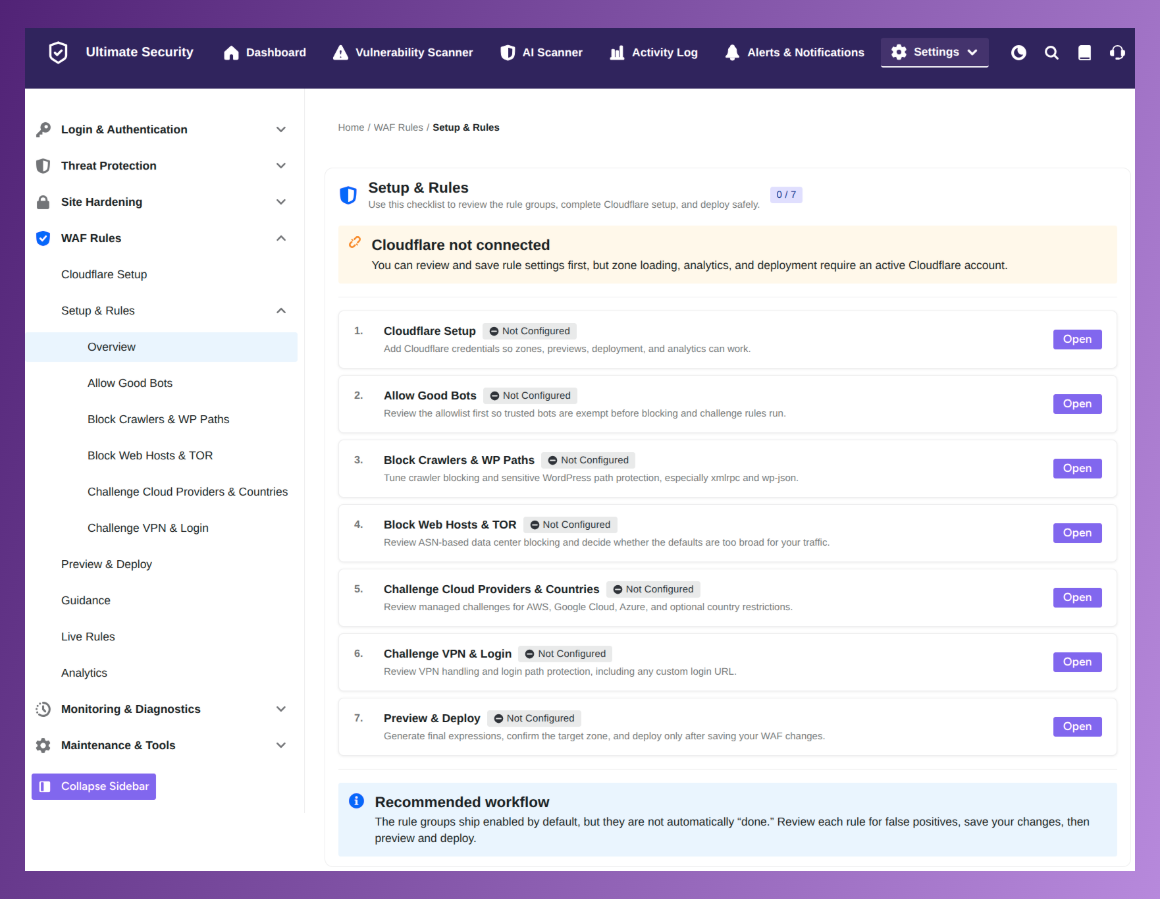The image size is (1160, 899).
Task: Open the Cloudflare Setup checklist step
Action: tap(1077, 340)
